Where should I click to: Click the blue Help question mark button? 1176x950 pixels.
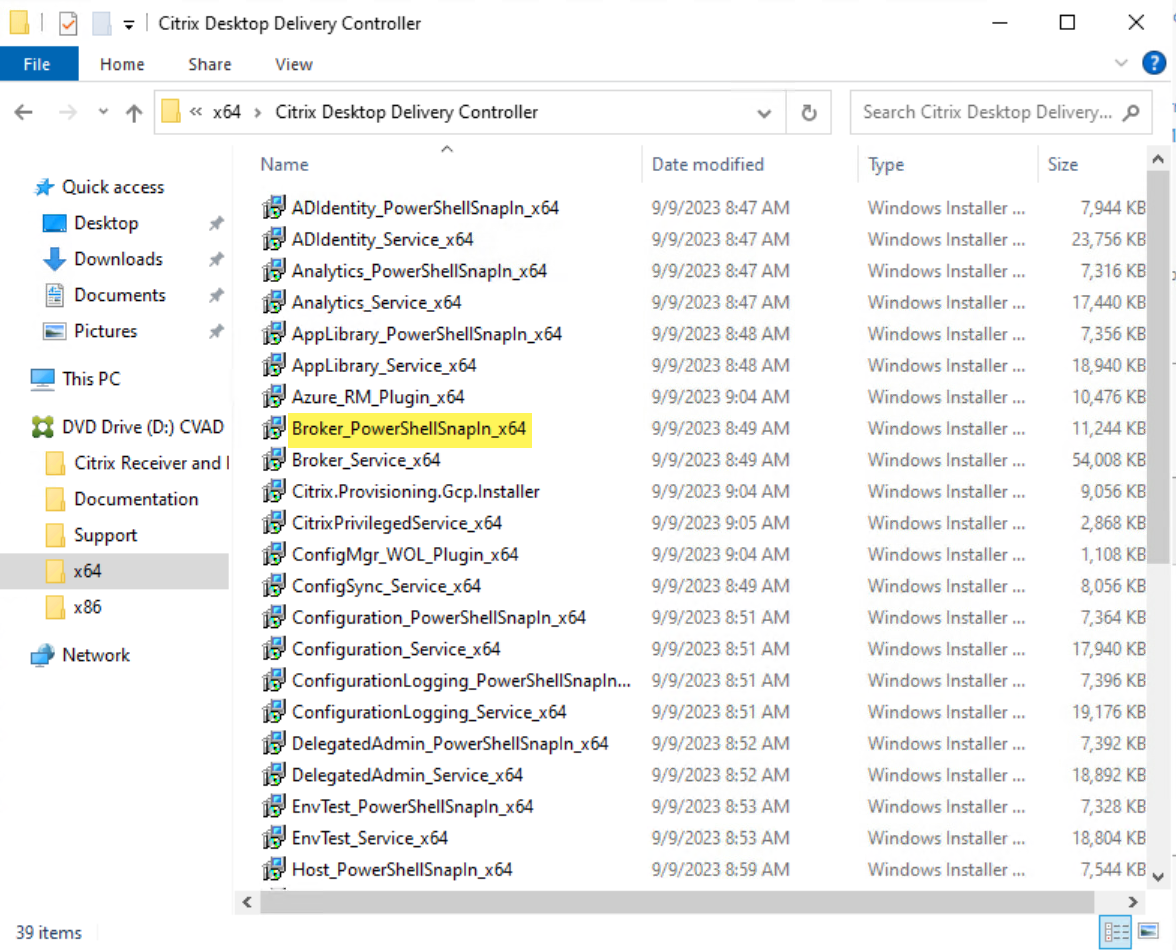pyautogui.click(x=1154, y=63)
